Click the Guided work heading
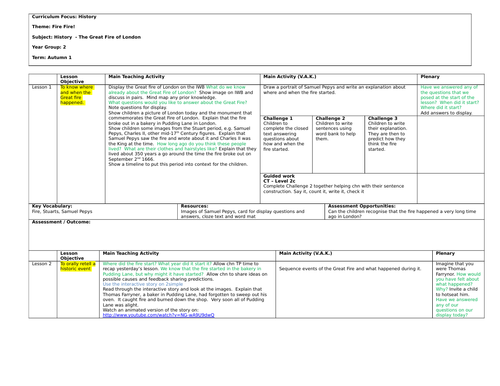This screenshot has height=386, width=500. pos(279,176)
